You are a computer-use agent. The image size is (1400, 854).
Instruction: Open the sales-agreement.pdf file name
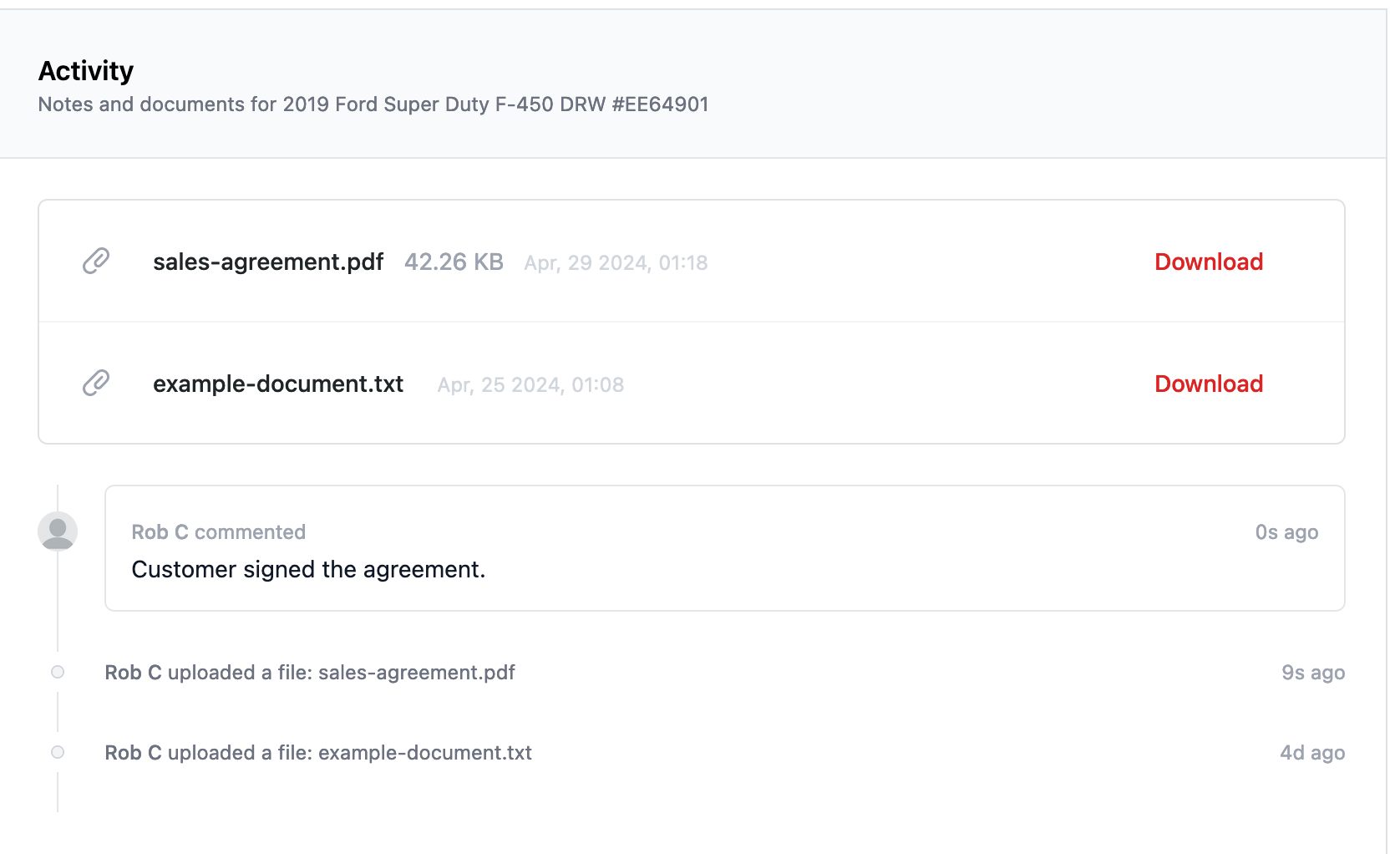268,262
